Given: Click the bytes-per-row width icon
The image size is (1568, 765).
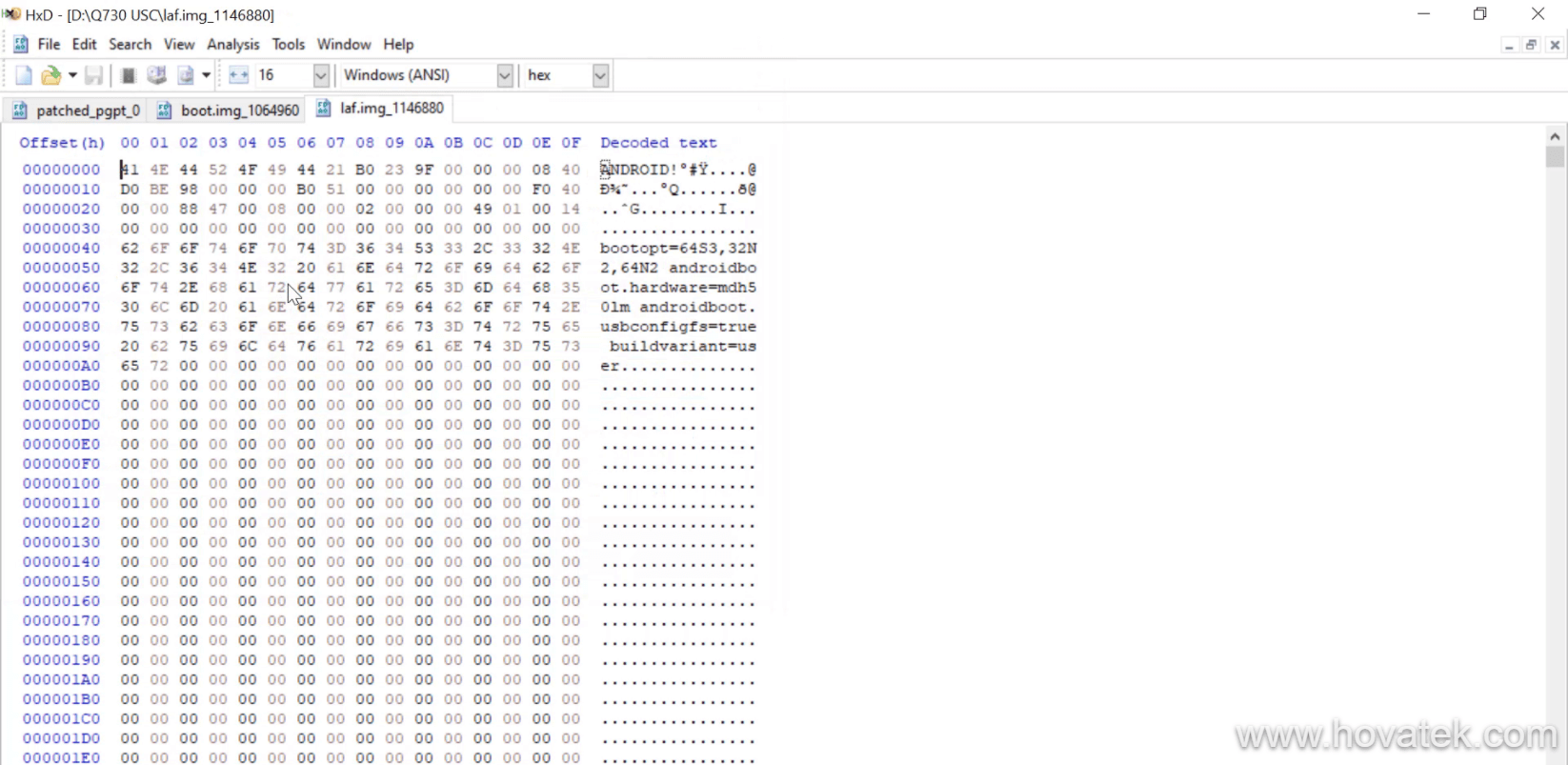Looking at the screenshot, I should (238, 75).
